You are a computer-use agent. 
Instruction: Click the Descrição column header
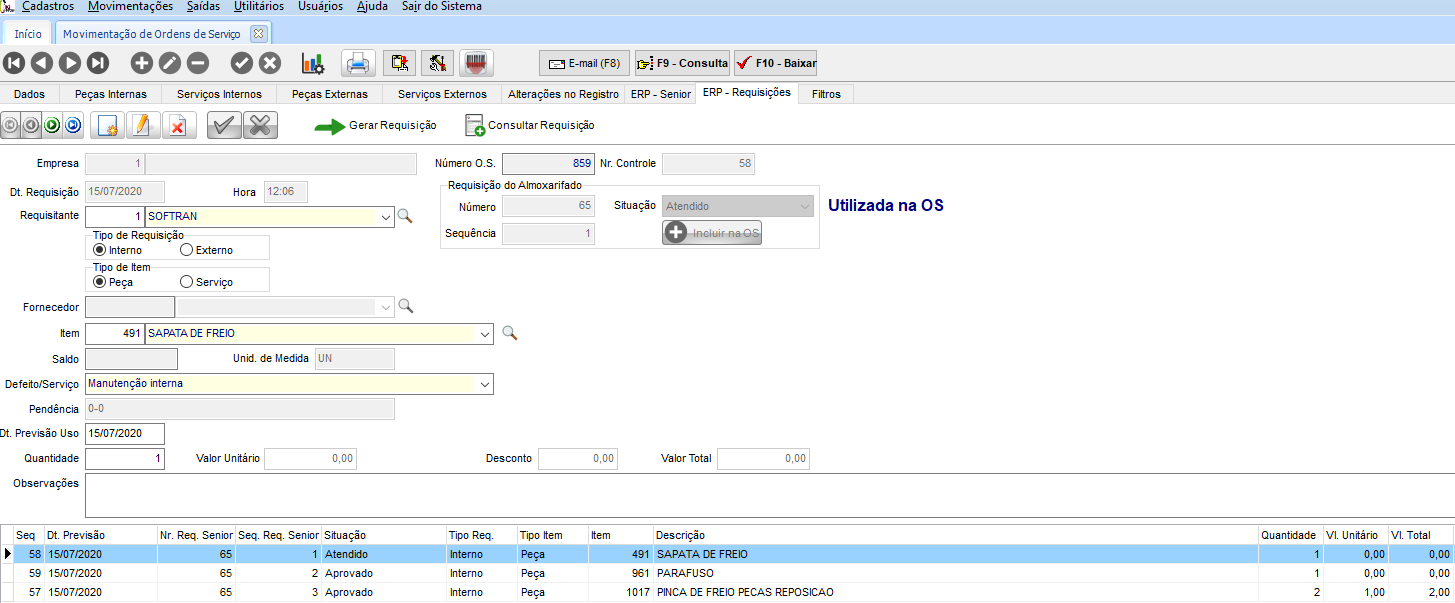(955, 536)
